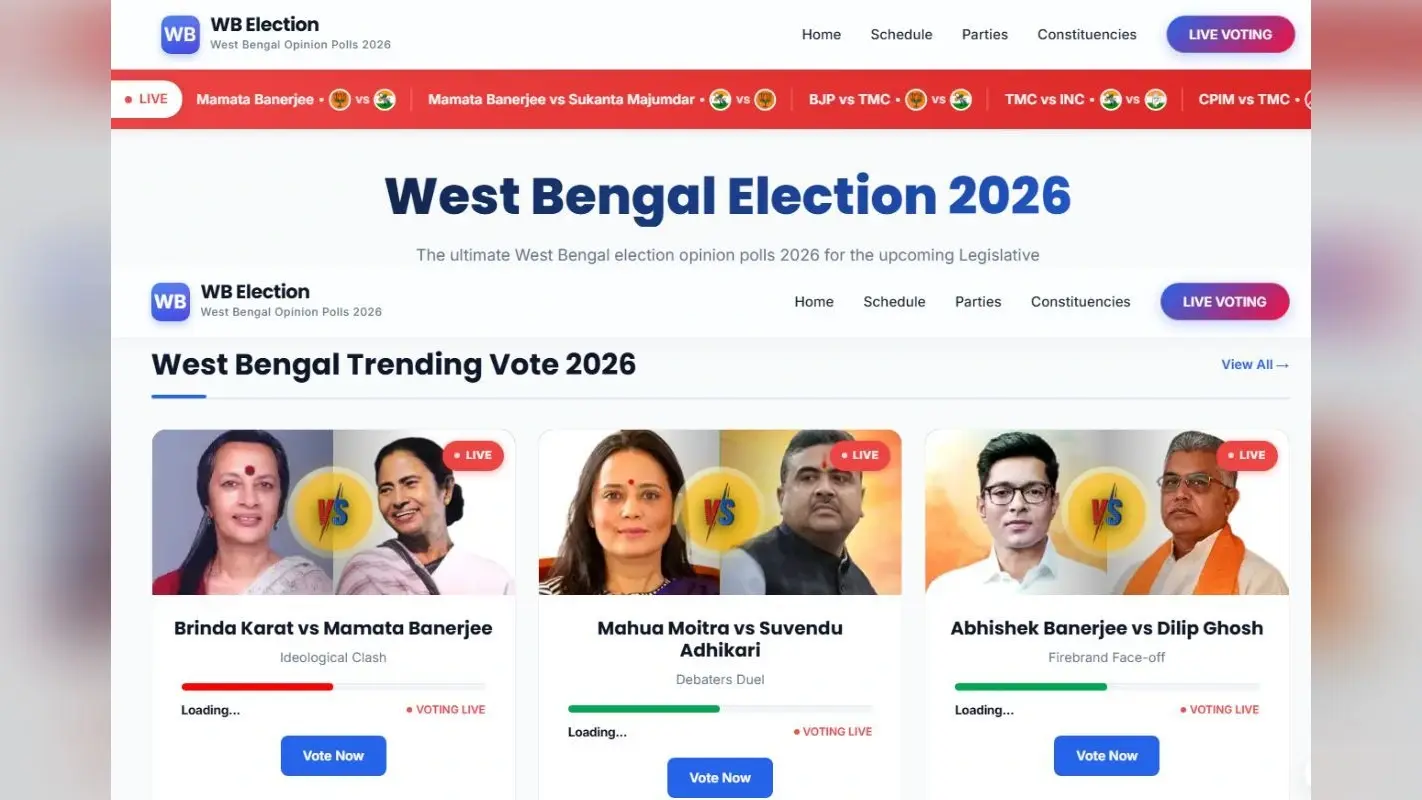Image resolution: width=1422 pixels, height=800 pixels.
Task: Click BJP lotus icon after Mamata Banerjee
Action: click(340, 99)
